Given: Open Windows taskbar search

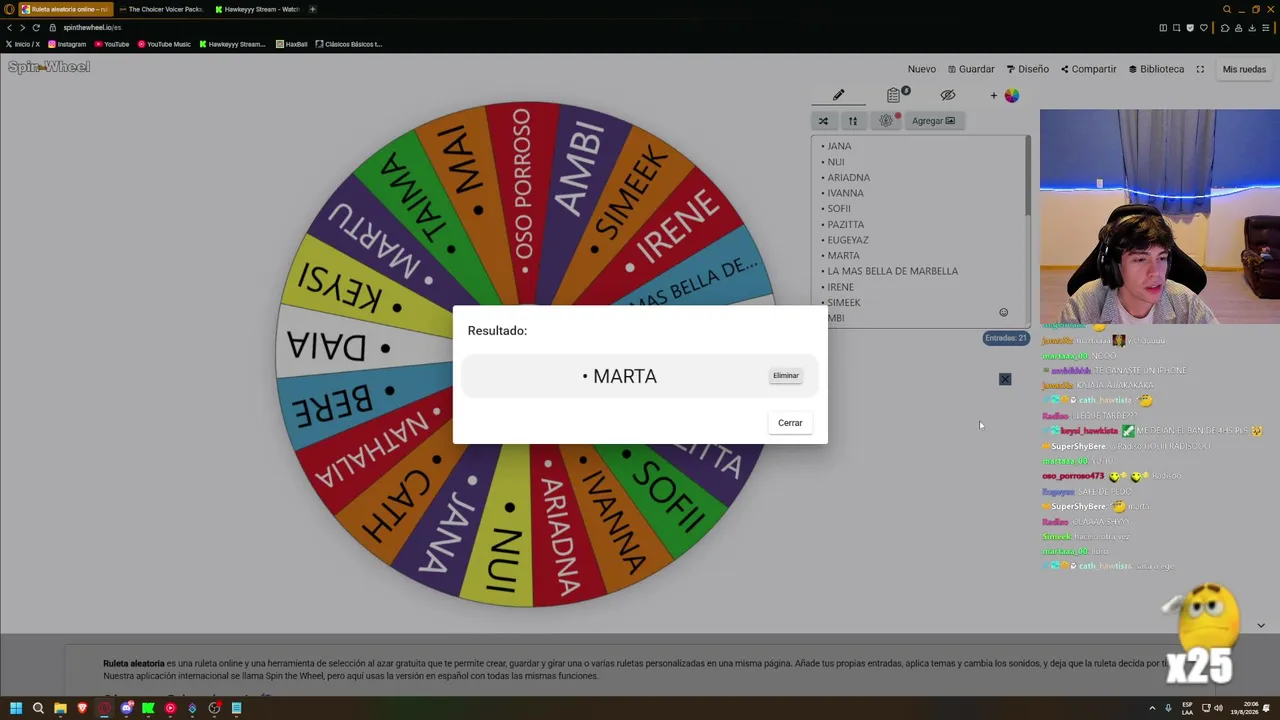Looking at the screenshot, I should [38, 708].
